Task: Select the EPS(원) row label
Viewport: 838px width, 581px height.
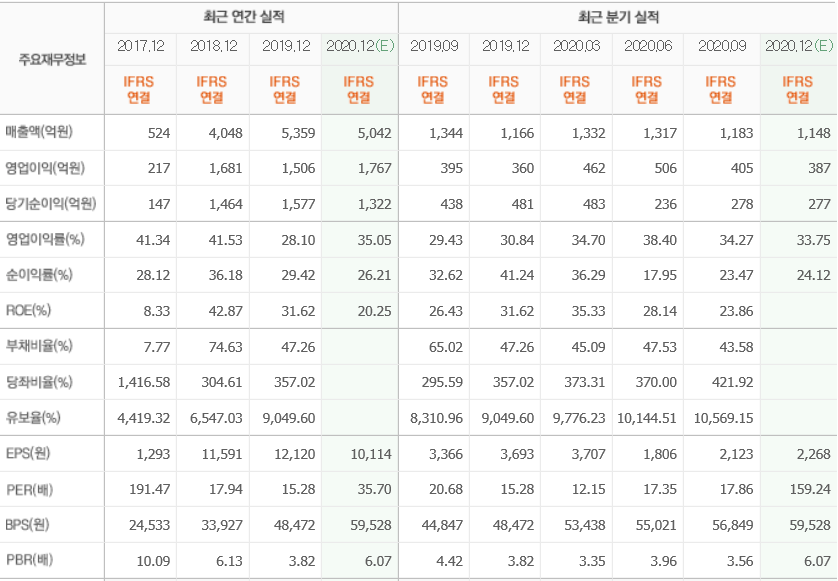Action: [28, 453]
